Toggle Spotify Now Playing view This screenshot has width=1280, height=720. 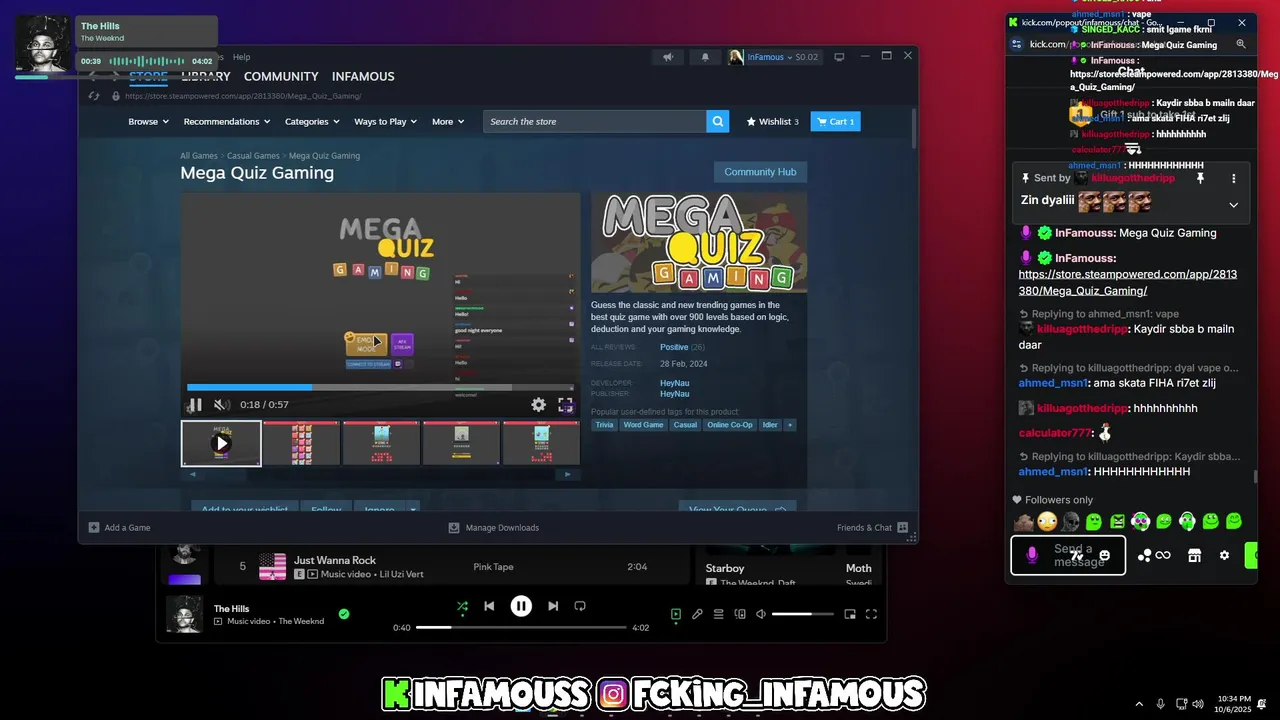point(676,614)
